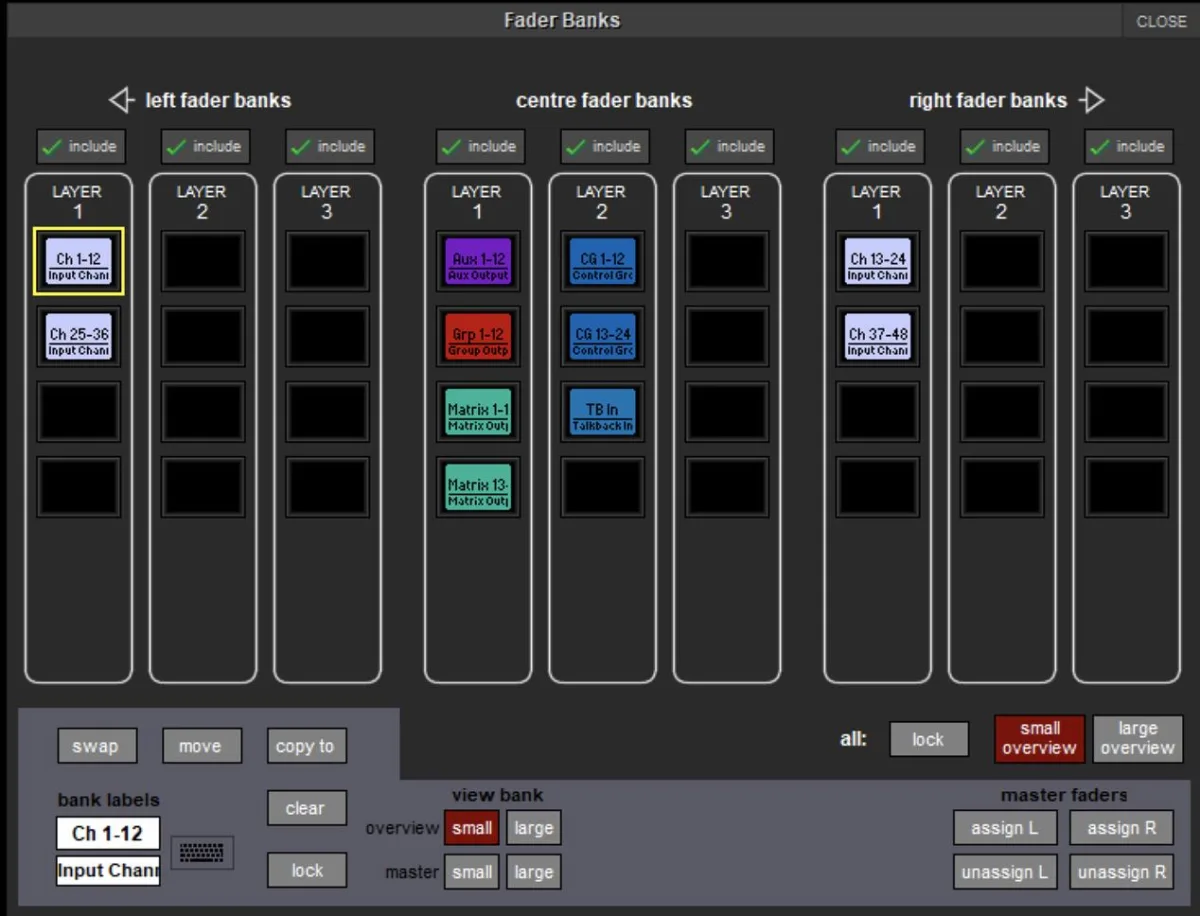Viewport: 1200px width, 916px height.
Task: Select the Aux 1-12 Aux Output bank
Action: click(x=478, y=262)
